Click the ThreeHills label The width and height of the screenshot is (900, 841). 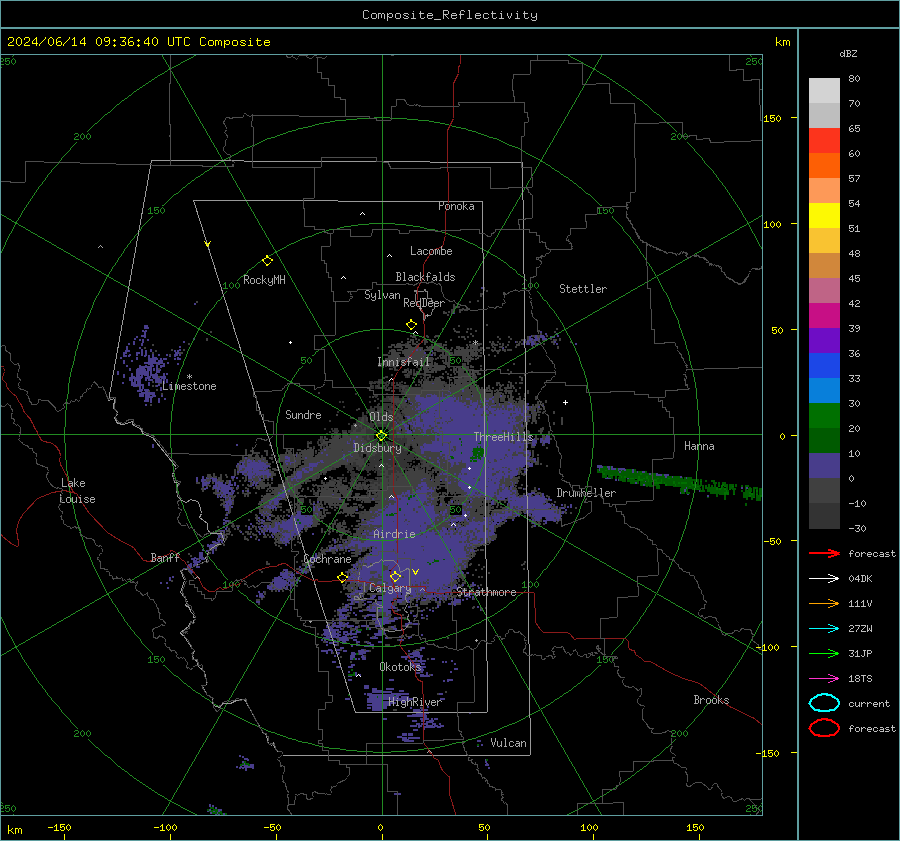click(x=503, y=437)
